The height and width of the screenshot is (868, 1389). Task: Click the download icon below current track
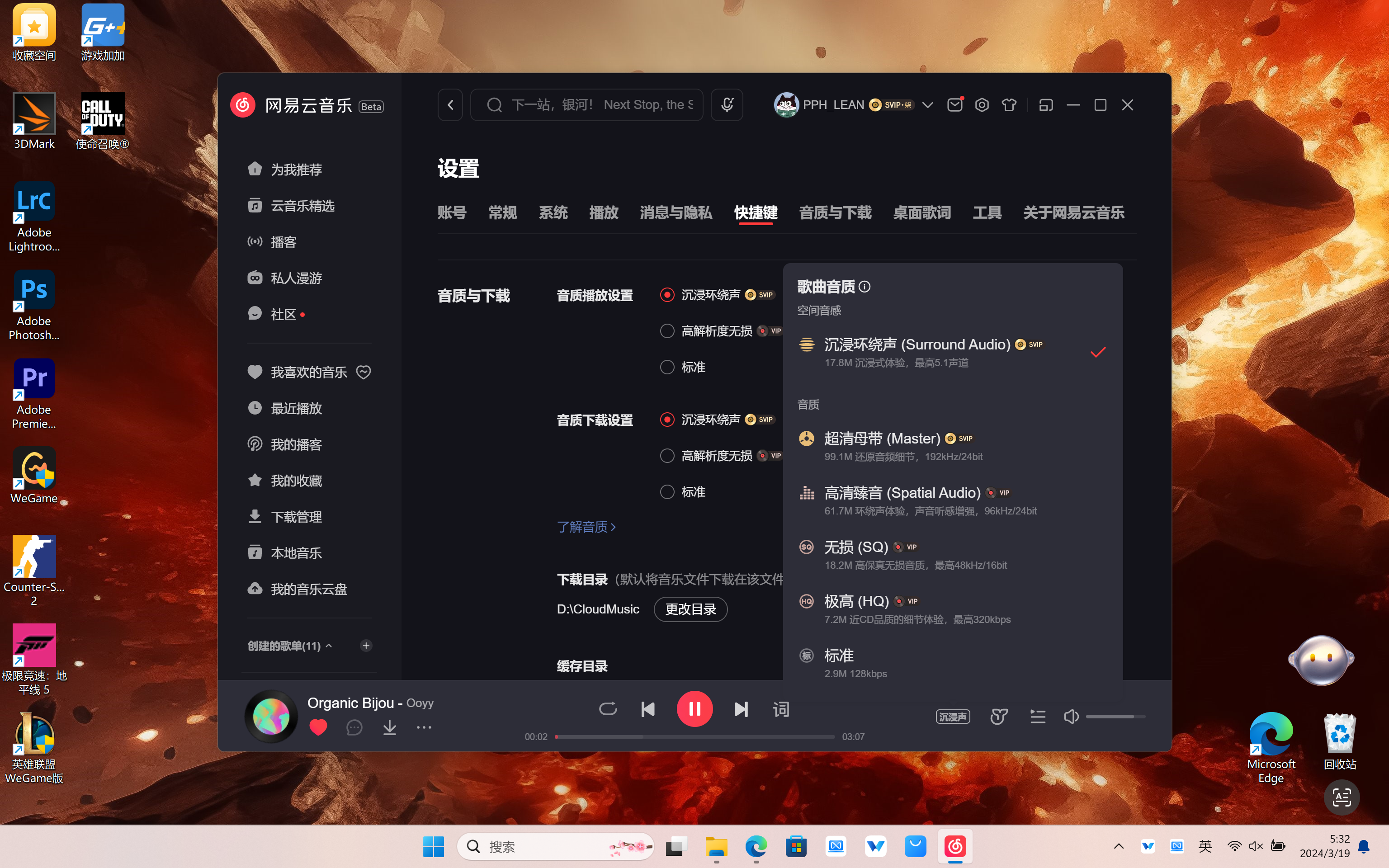click(389, 727)
